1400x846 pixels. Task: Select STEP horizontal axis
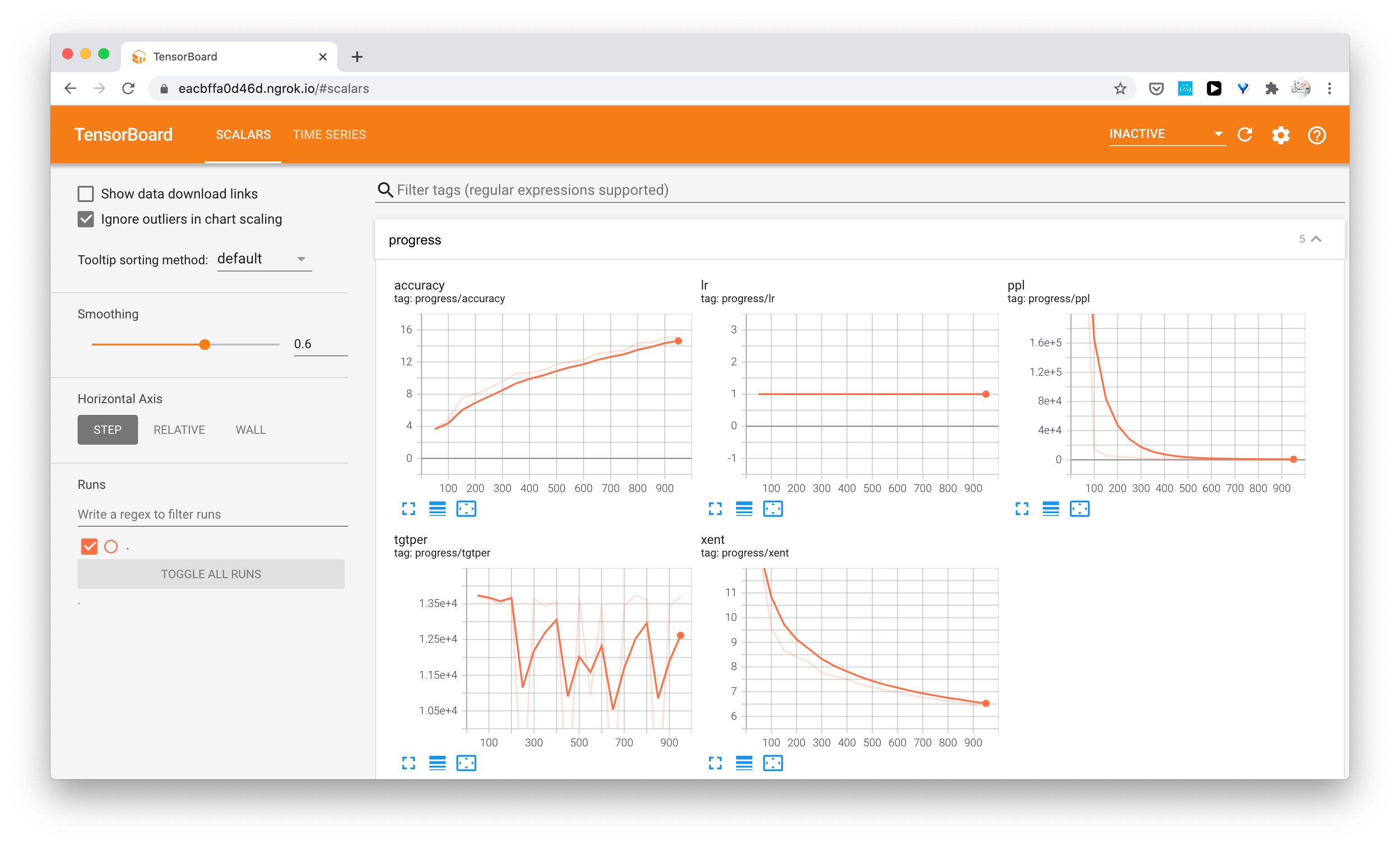(107, 429)
